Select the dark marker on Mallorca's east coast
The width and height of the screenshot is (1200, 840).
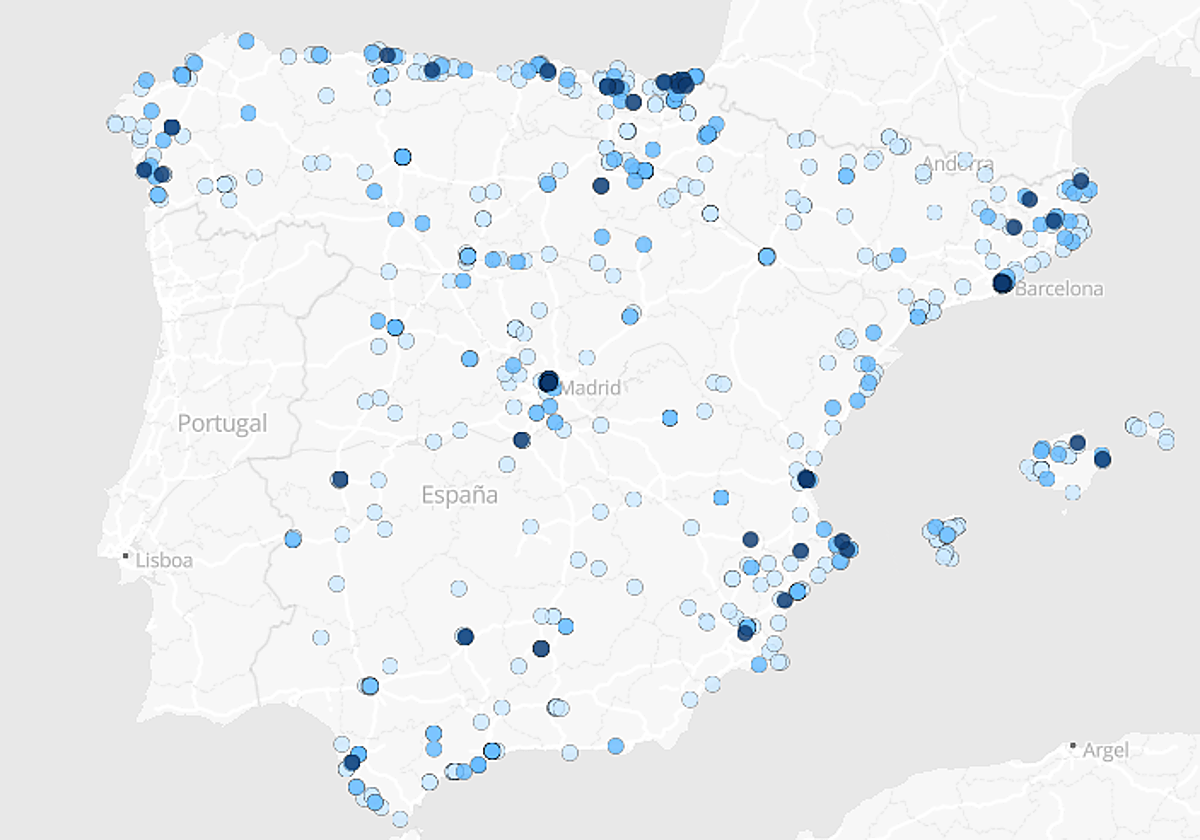click(1102, 459)
